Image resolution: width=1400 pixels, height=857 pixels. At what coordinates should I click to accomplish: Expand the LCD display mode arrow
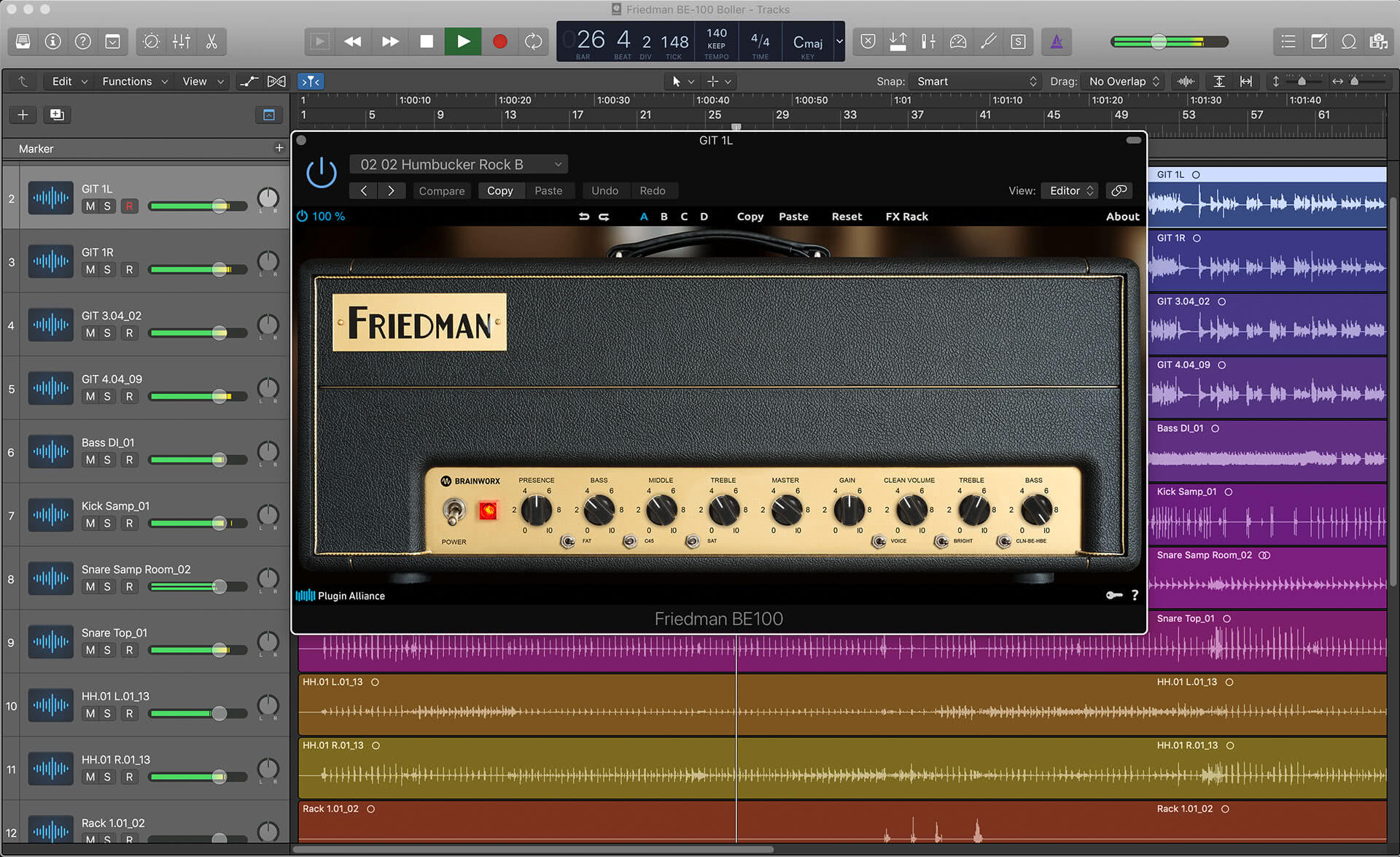[x=839, y=42]
